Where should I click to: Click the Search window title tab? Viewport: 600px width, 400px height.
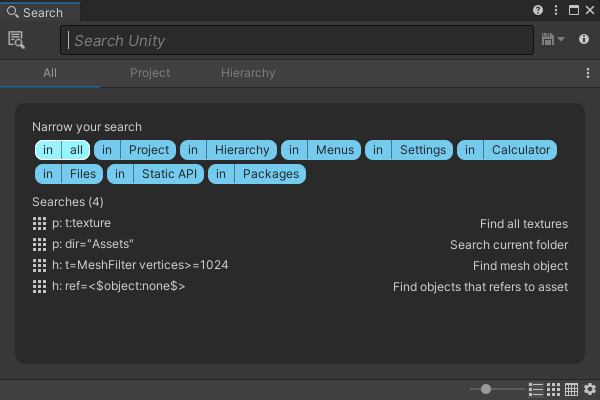click(x=40, y=12)
